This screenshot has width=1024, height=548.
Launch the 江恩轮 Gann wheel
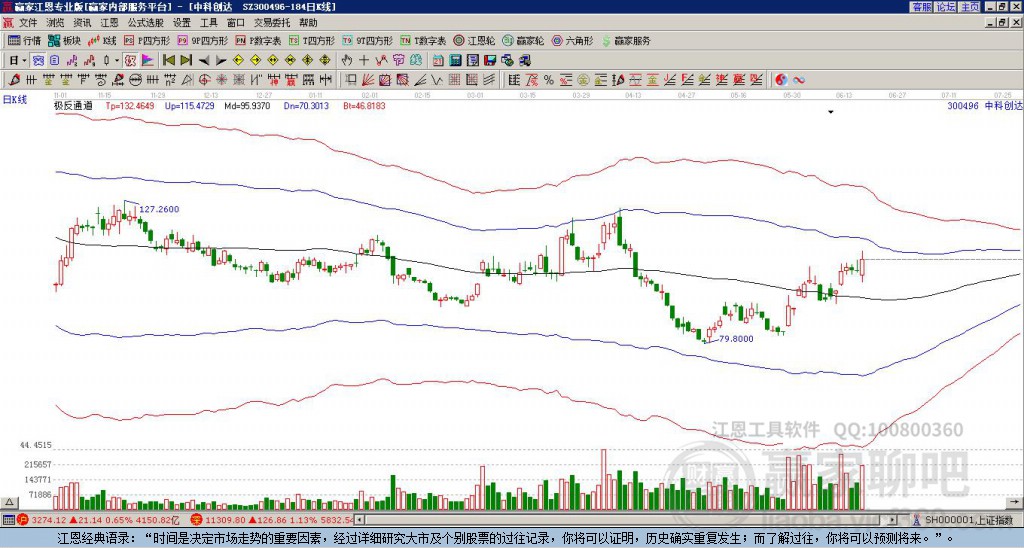474,40
